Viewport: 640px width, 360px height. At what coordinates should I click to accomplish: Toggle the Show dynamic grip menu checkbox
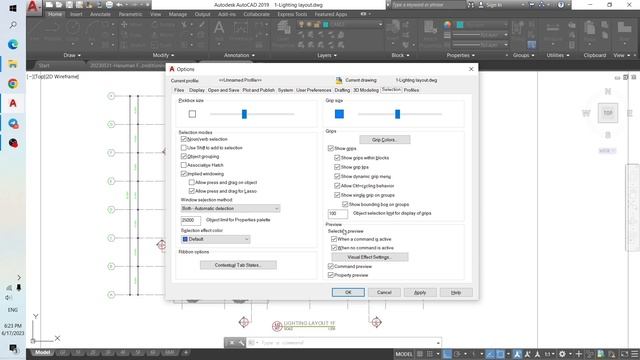click(337, 176)
